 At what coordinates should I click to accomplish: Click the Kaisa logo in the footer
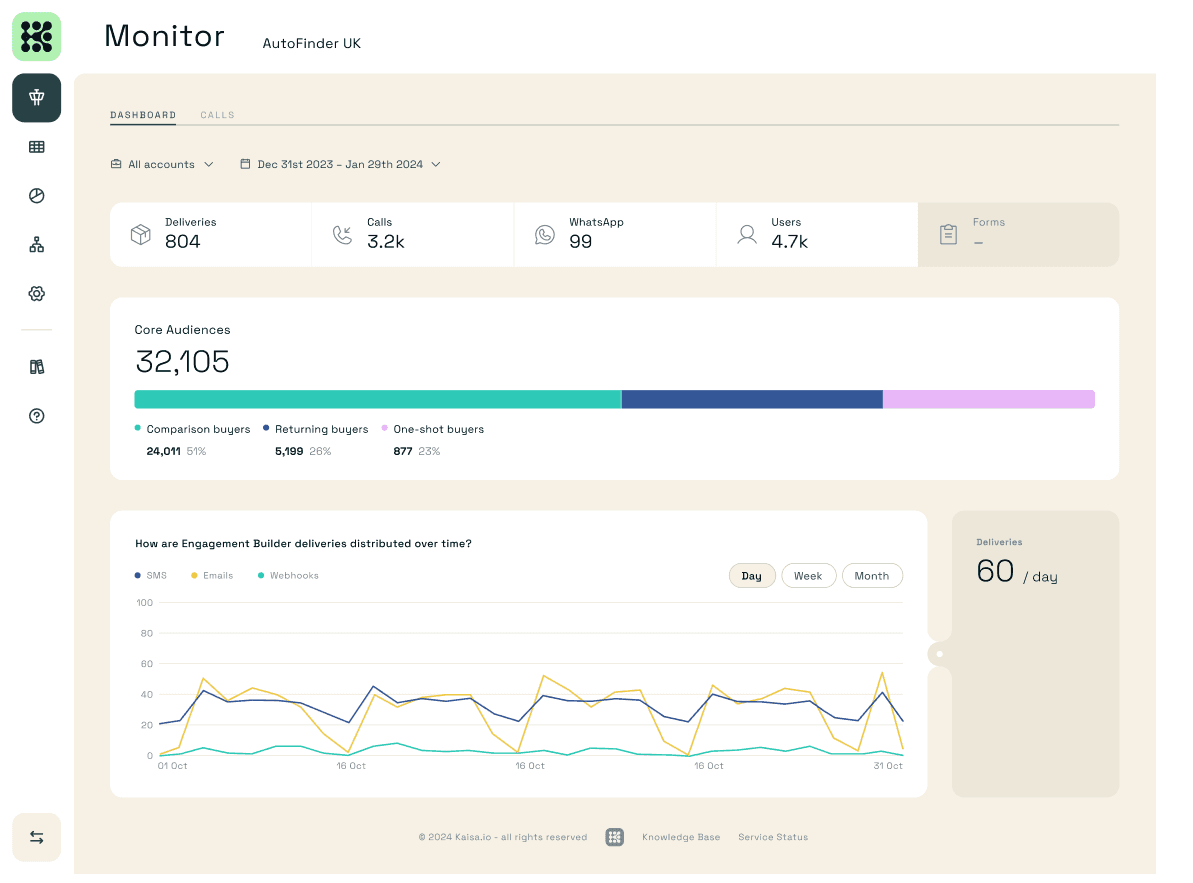pyautogui.click(x=615, y=837)
